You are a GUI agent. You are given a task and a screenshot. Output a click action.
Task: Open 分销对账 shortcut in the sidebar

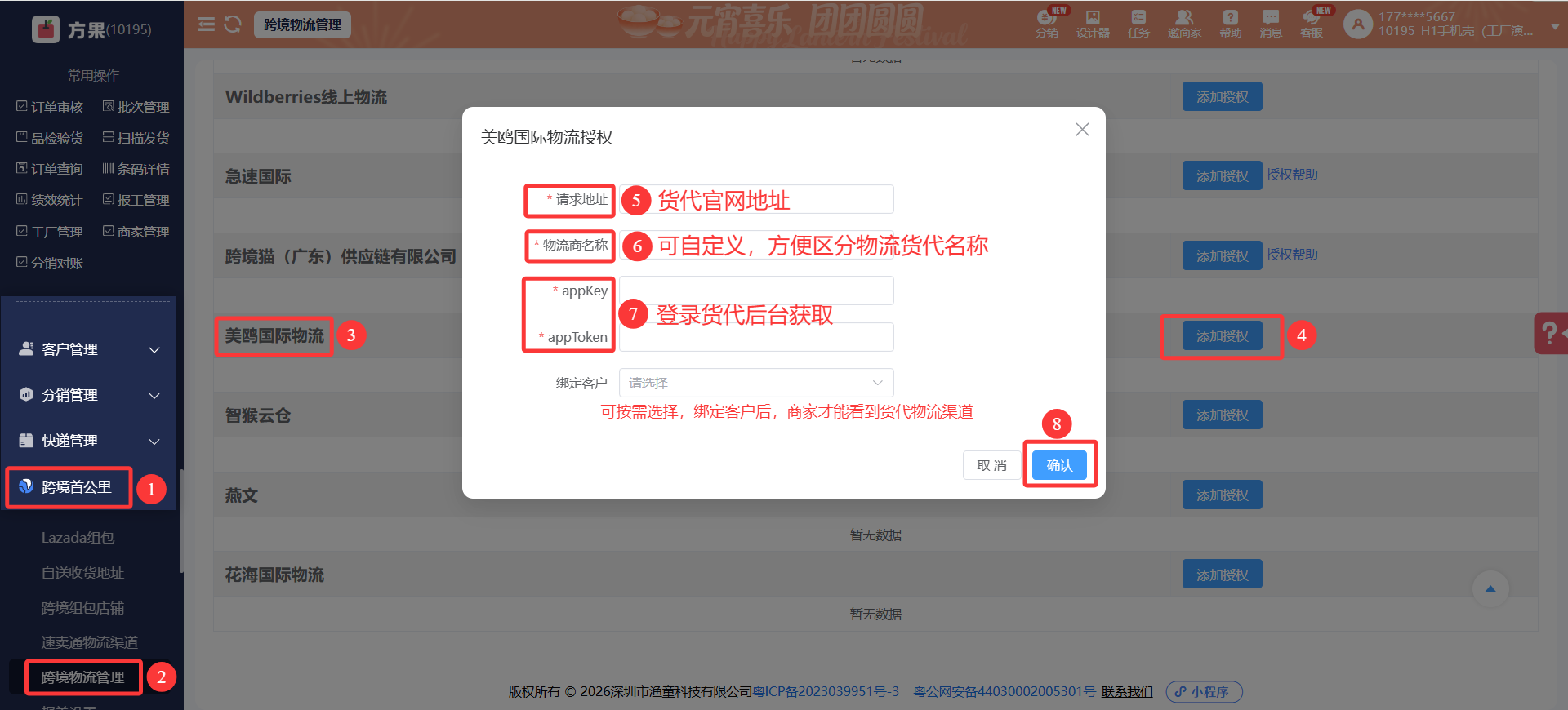pyautogui.click(x=50, y=263)
